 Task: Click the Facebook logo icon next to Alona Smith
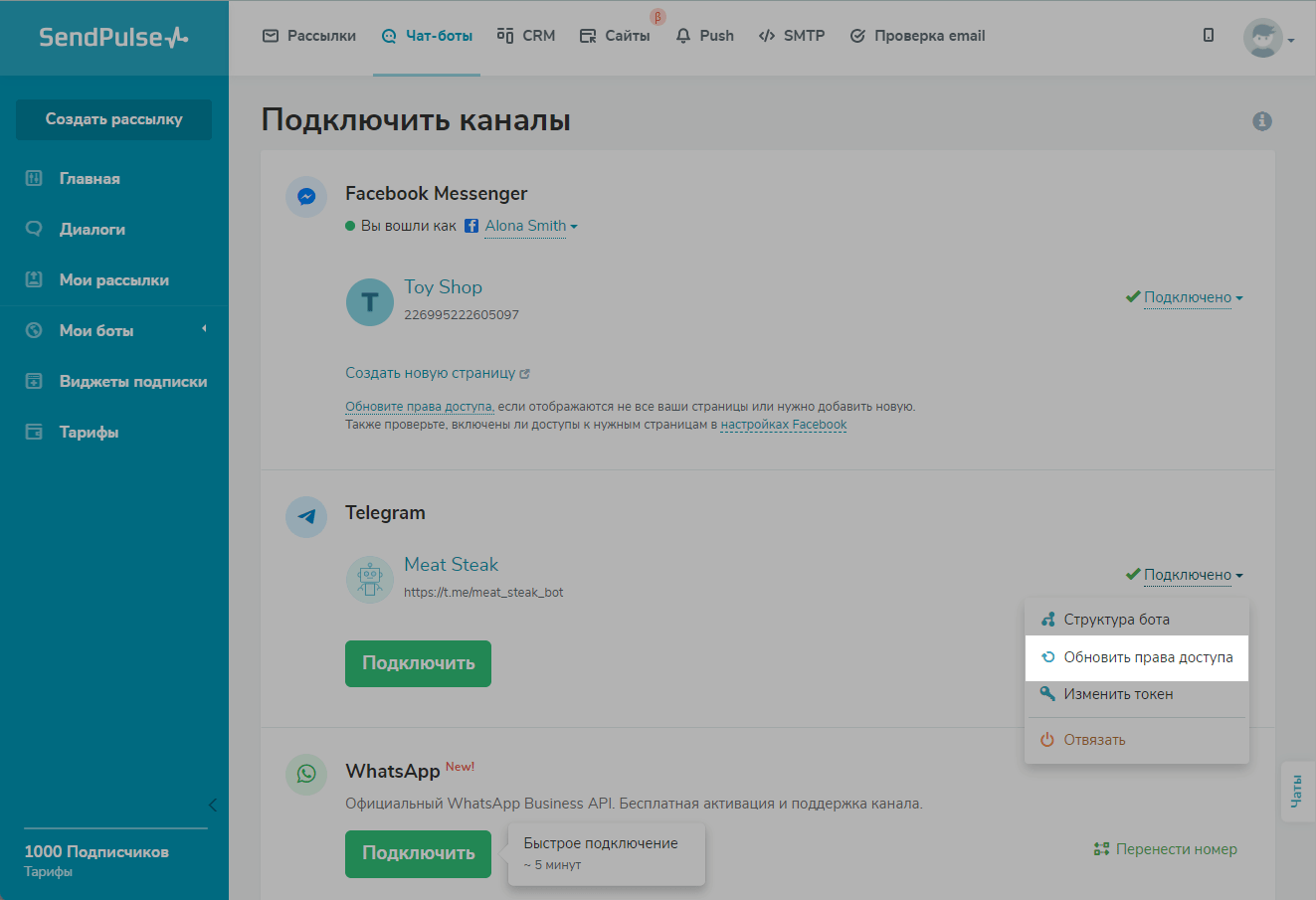point(471,226)
